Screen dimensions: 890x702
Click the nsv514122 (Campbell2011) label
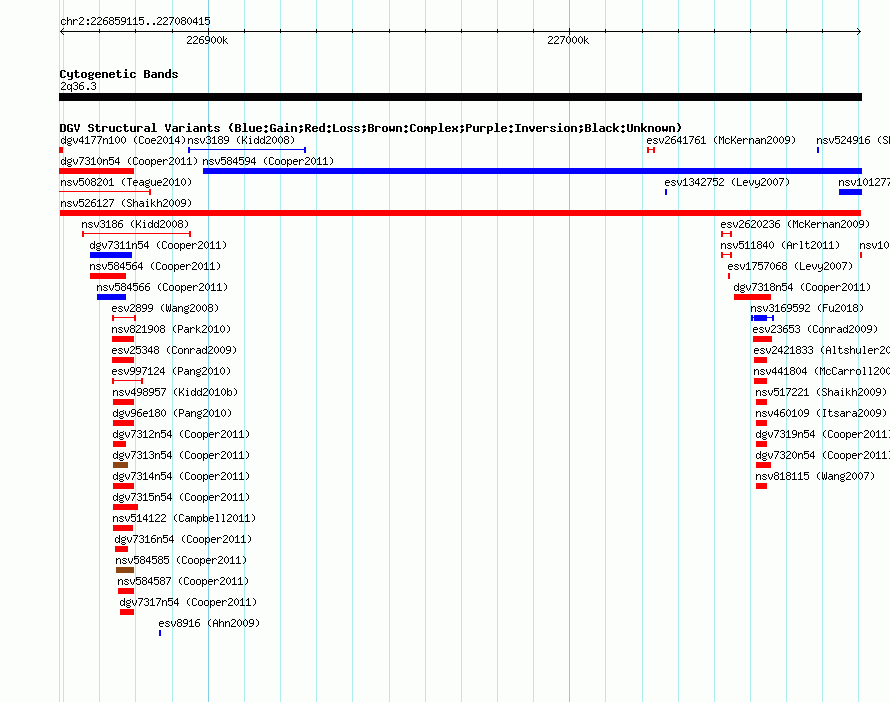184,518
